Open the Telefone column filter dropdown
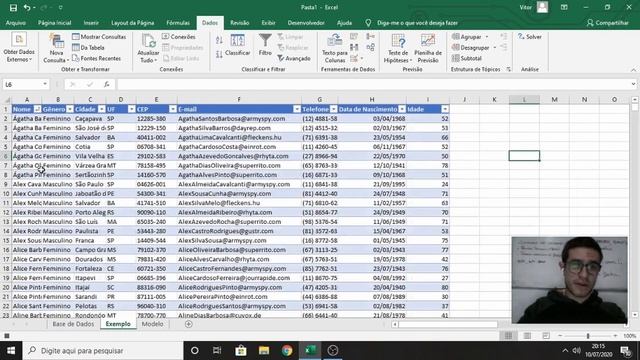 pyautogui.click(x=333, y=109)
